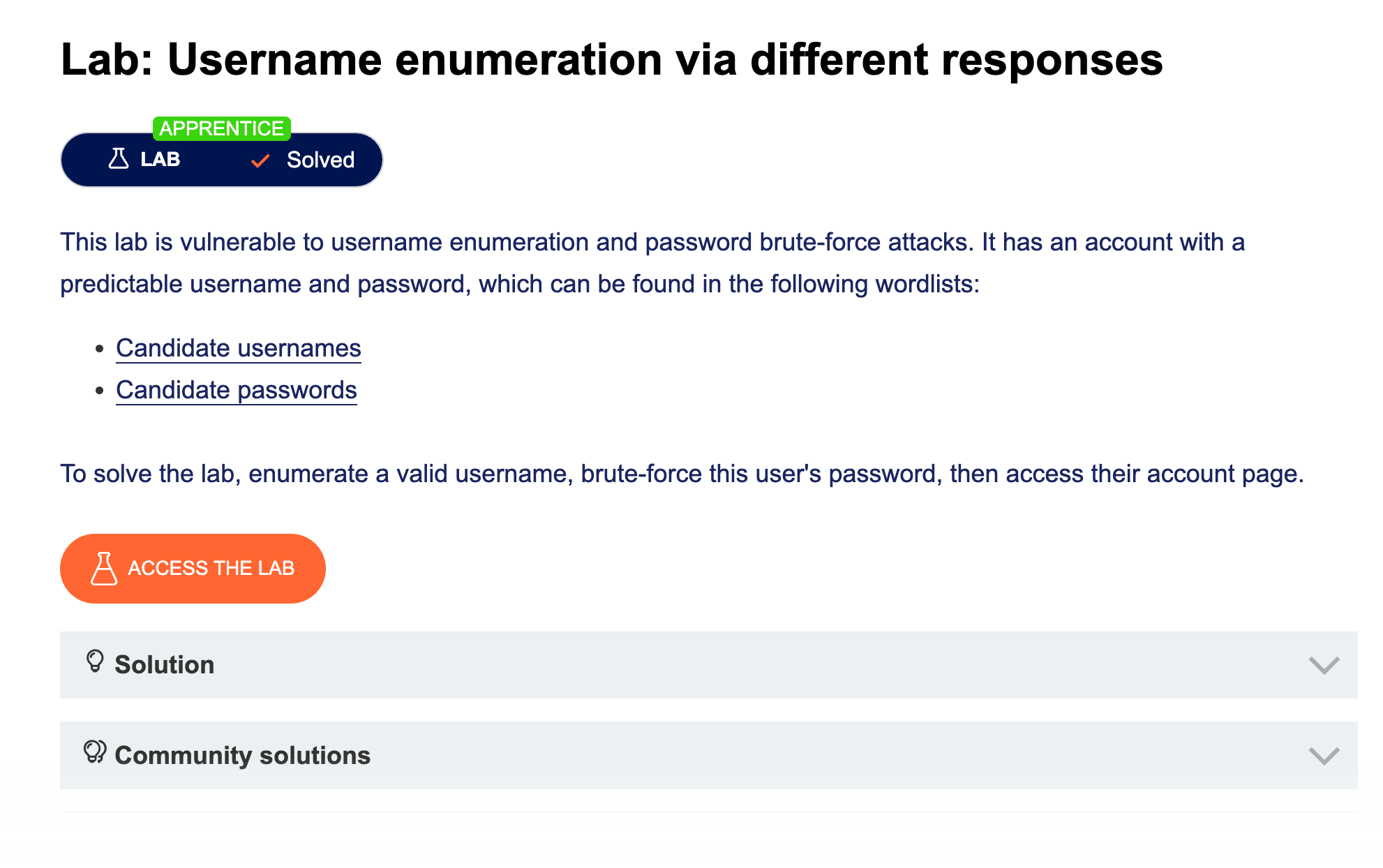1383x868 pixels.
Task: Click the bullet before Candidate passwords
Action: tap(100, 390)
